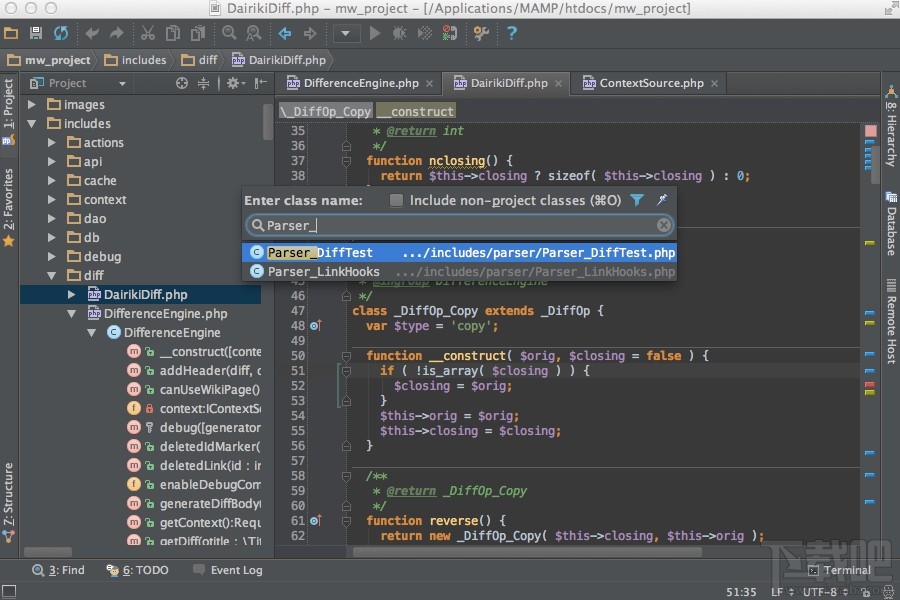Open the run configuration dropdown

tap(346, 33)
